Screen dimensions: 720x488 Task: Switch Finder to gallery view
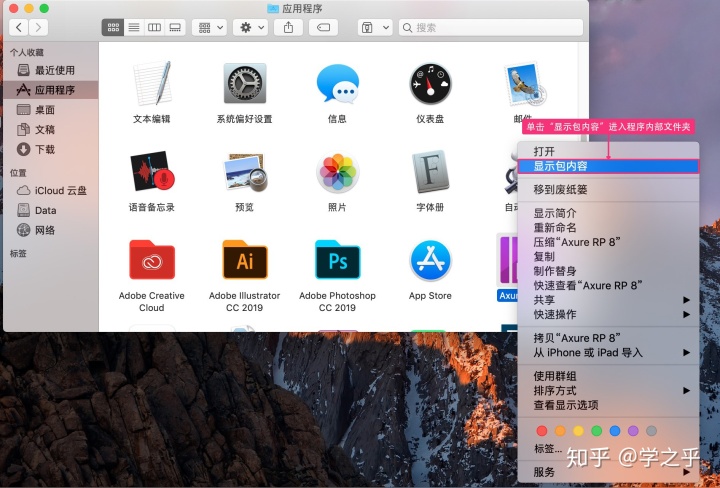pyautogui.click(x=175, y=27)
